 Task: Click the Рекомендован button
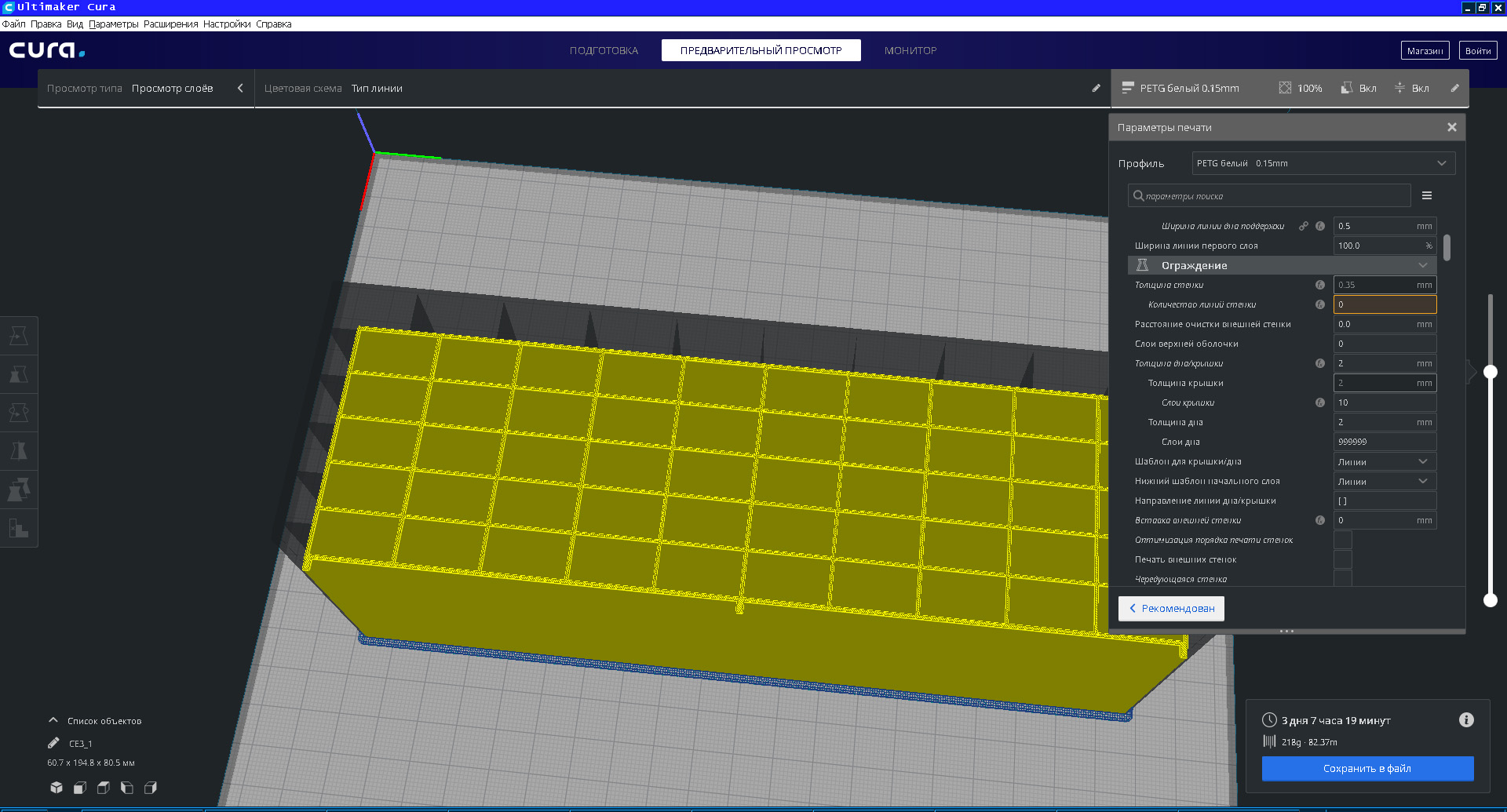click(x=1171, y=608)
